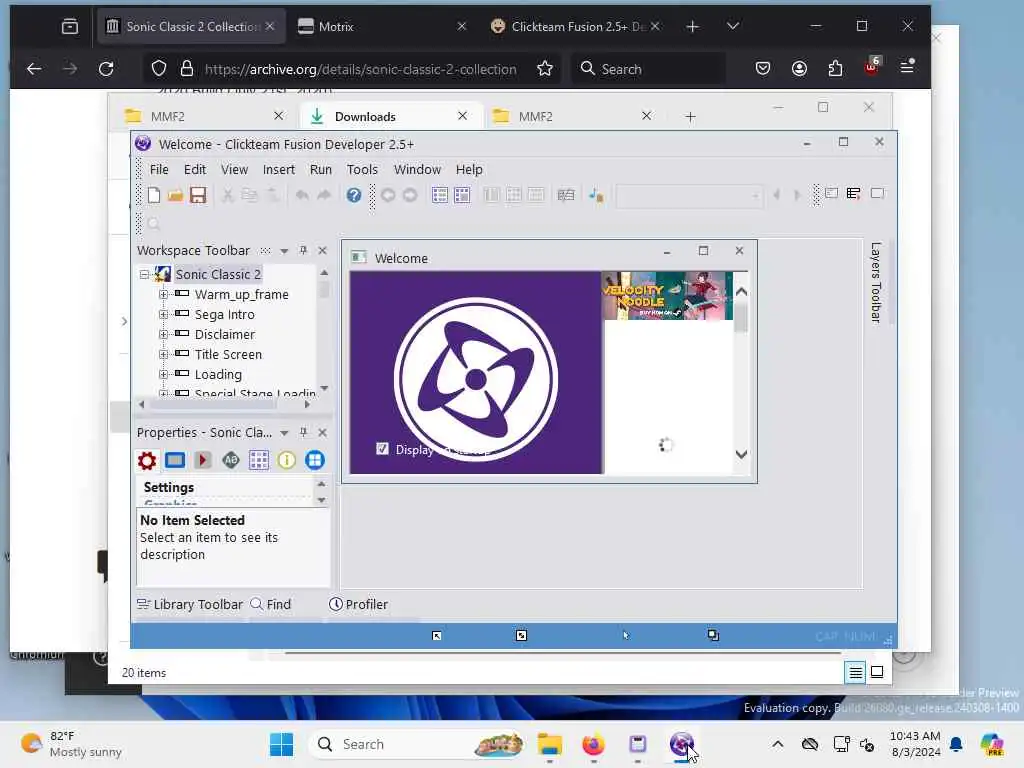
Task: Click the Runtime options red play icon
Action: [202, 460]
